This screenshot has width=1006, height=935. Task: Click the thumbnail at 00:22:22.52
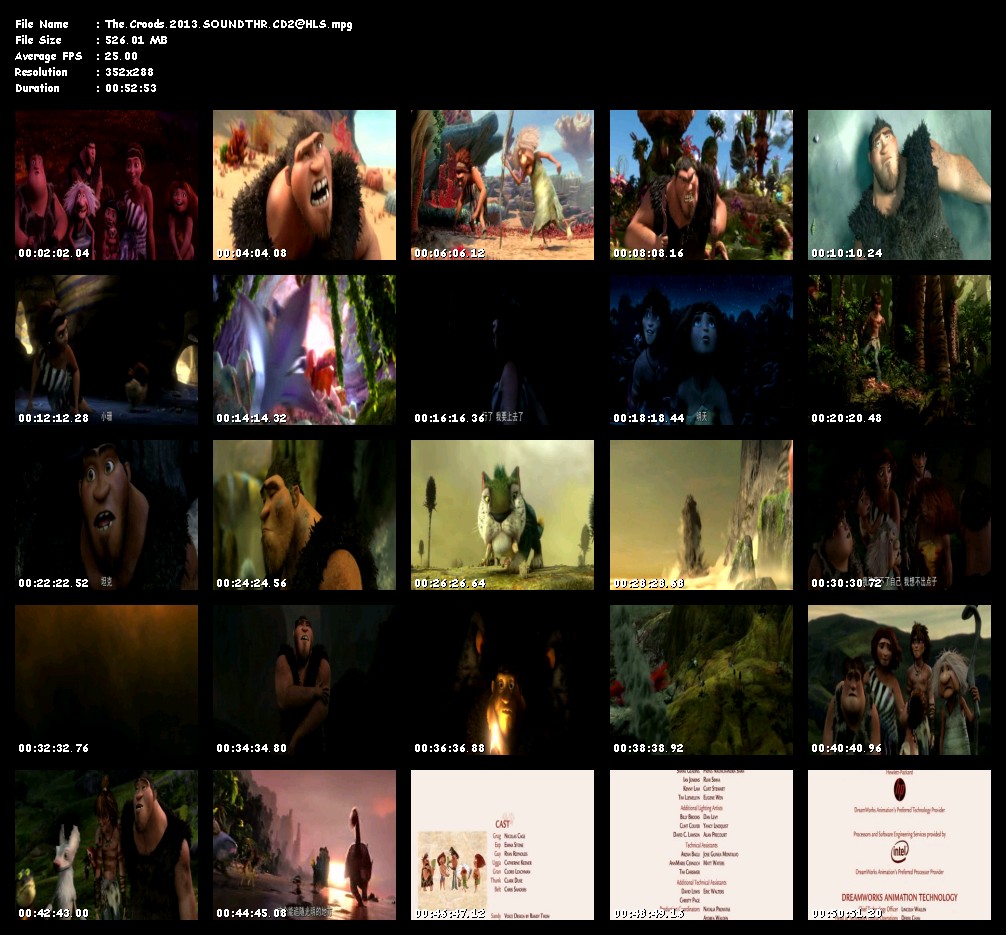click(x=107, y=515)
